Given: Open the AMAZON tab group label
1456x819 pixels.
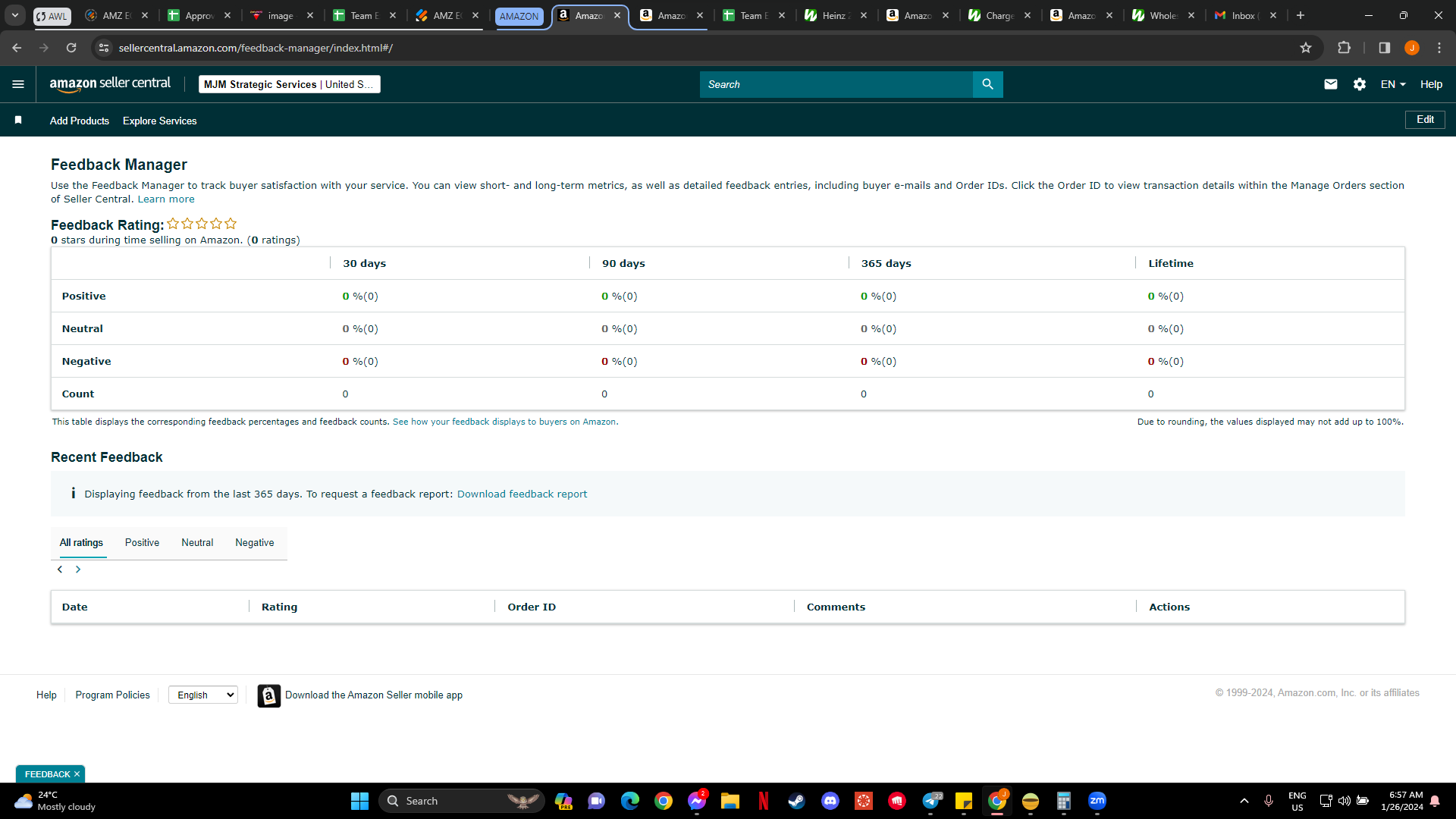Looking at the screenshot, I should click(x=519, y=16).
